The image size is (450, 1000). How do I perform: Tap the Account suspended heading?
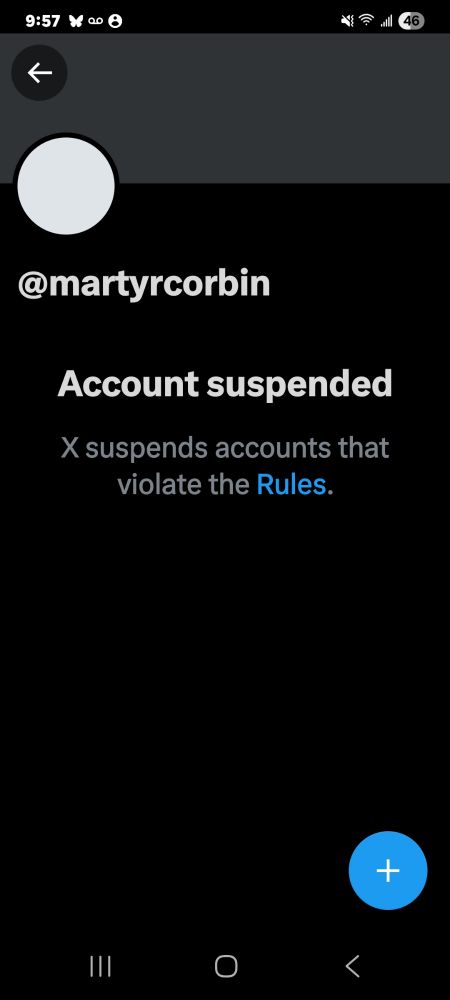pos(225,385)
